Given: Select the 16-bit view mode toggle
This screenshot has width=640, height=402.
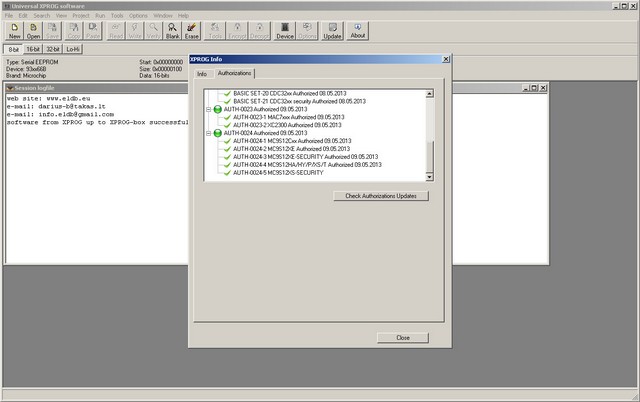Looking at the screenshot, I should click(34, 48).
